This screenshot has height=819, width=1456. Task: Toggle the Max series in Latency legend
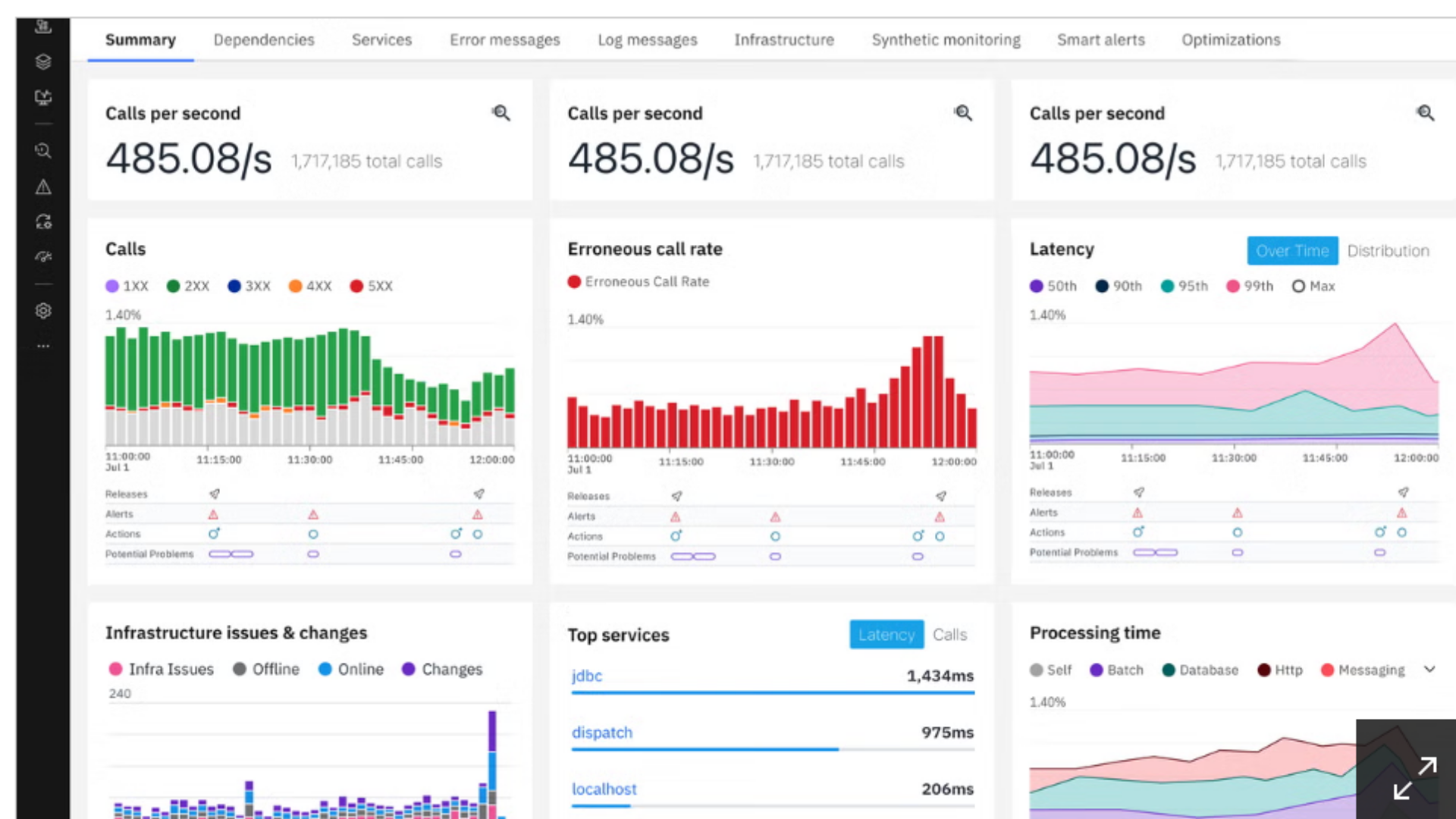1313,286
